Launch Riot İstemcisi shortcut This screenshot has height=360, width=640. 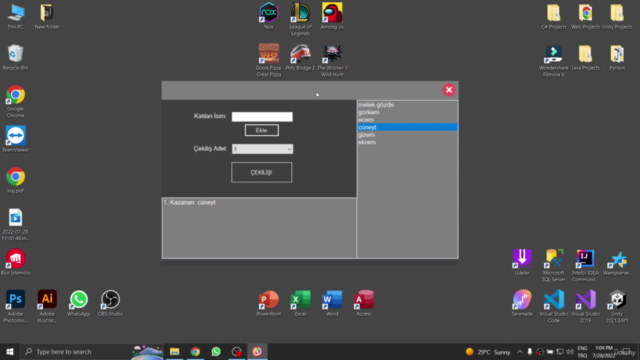(x=16, y=262)
